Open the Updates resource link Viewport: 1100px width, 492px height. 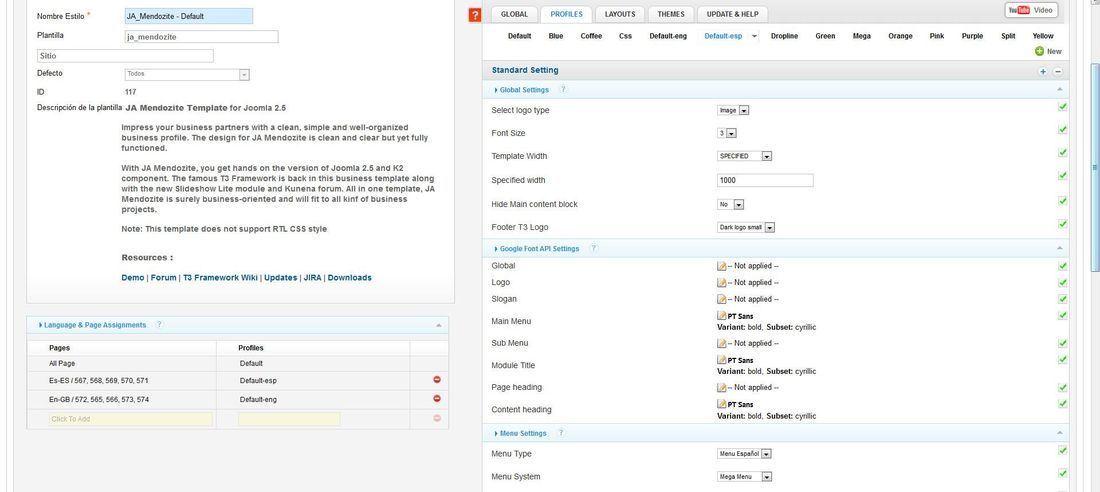point(281,278)
